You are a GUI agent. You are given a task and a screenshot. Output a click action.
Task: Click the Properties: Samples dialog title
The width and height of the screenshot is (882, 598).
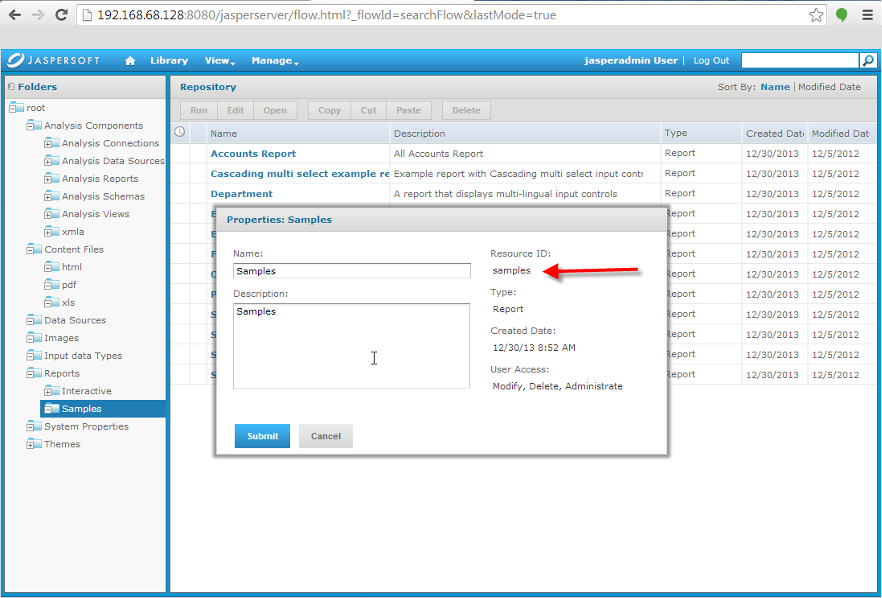pos(279,219)
